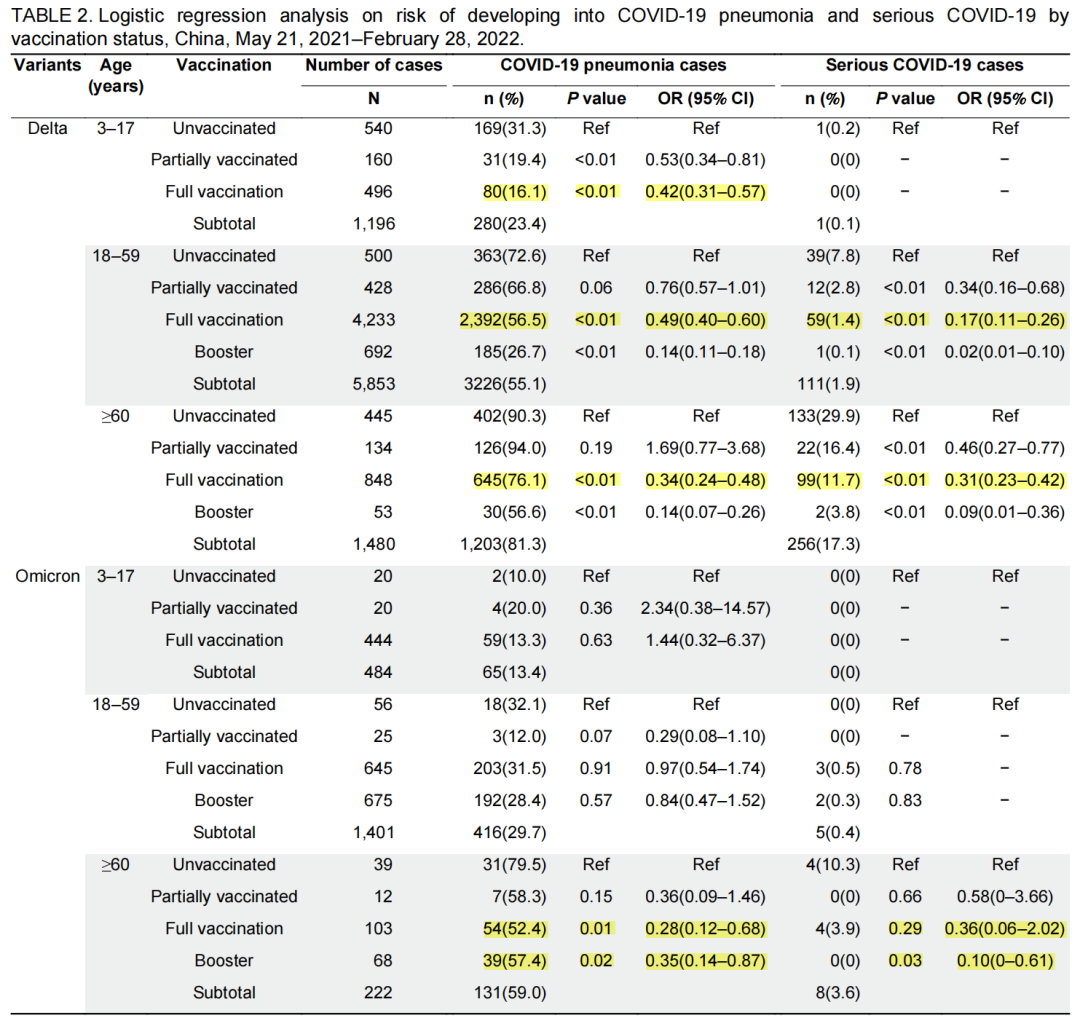Select the "Variants" column header
Image resolution: width=1080 pixels, height=1018 pixels.
point(47,66)
